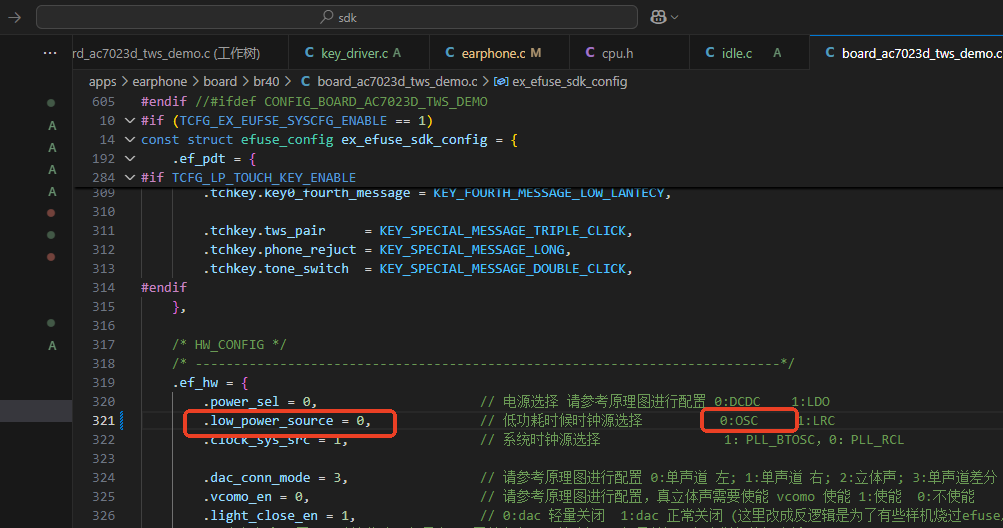This screenshot has width=1003, height=528.
Task: Click the .light_close_en = 1 code line
Action: coord(280,515)
